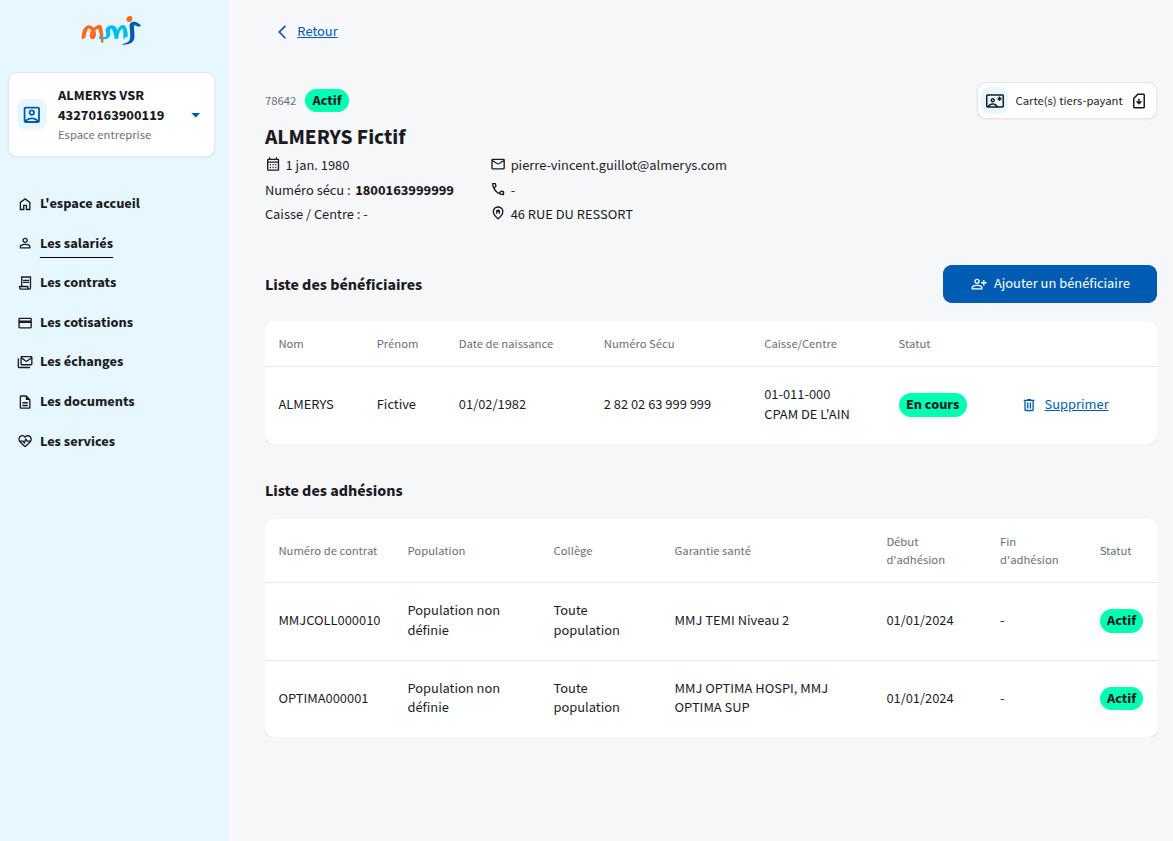Click the MMJ logo
This screenshot has height=841, width=1173.
pyautogui.click(x=111, y=31)
